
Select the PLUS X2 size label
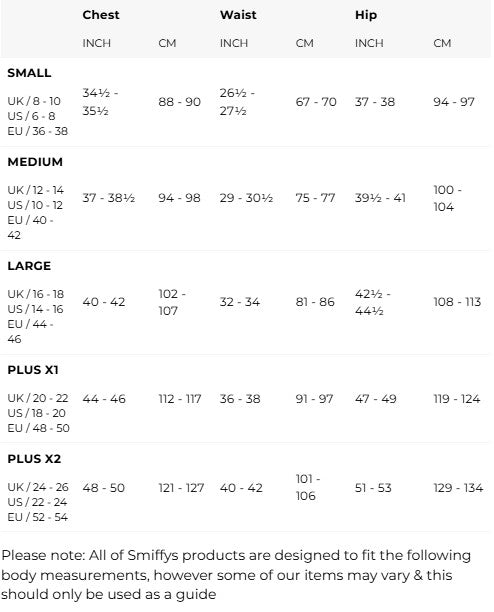point(34,459)
